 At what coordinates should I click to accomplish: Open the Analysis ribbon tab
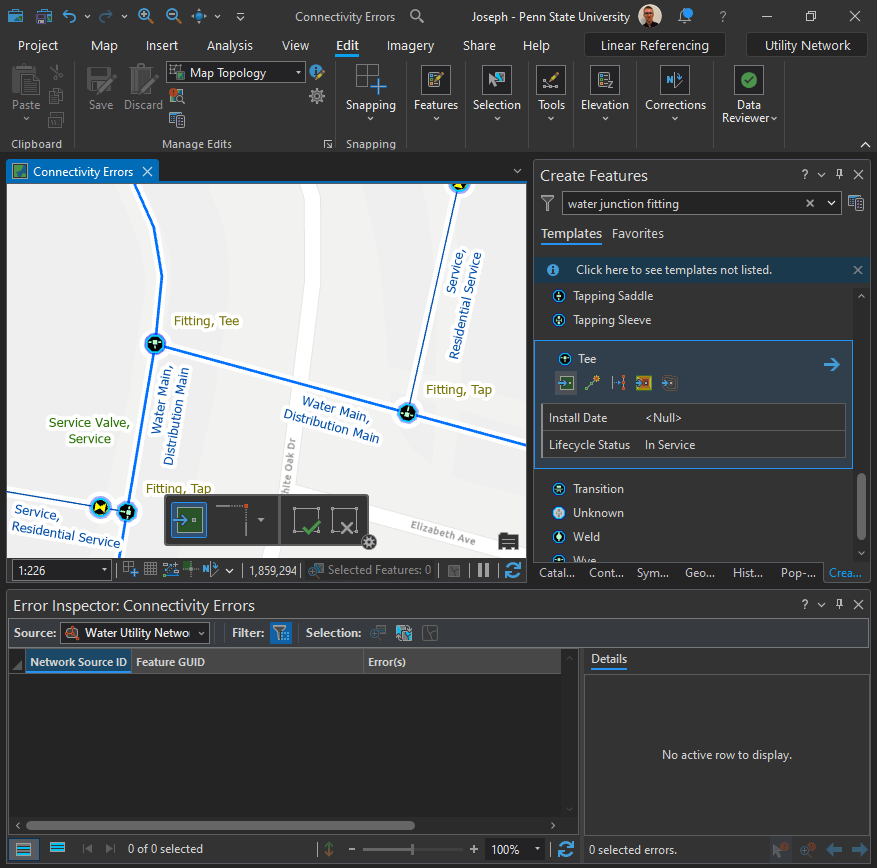tap(229, 46)
